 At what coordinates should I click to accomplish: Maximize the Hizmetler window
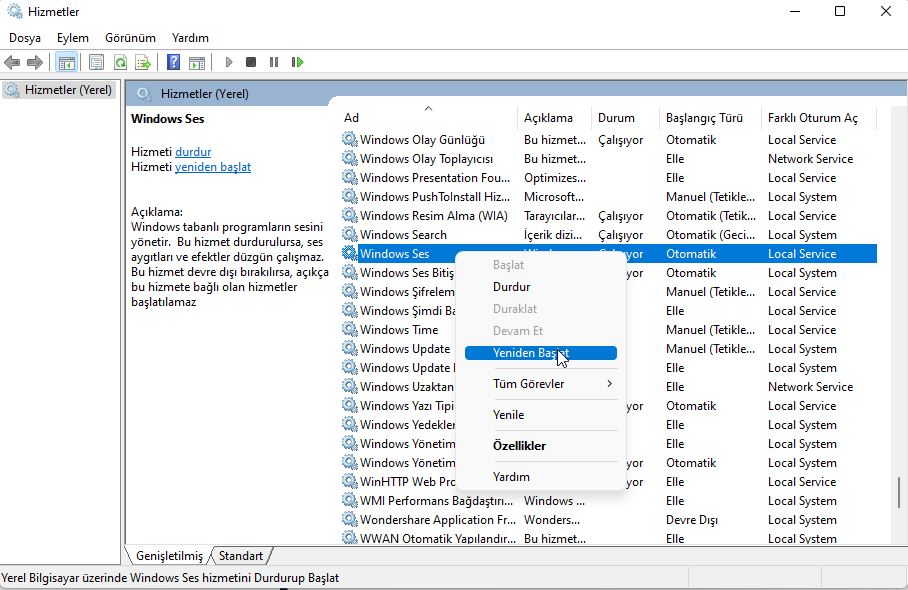pyautogui.click(x=840, y=11)
